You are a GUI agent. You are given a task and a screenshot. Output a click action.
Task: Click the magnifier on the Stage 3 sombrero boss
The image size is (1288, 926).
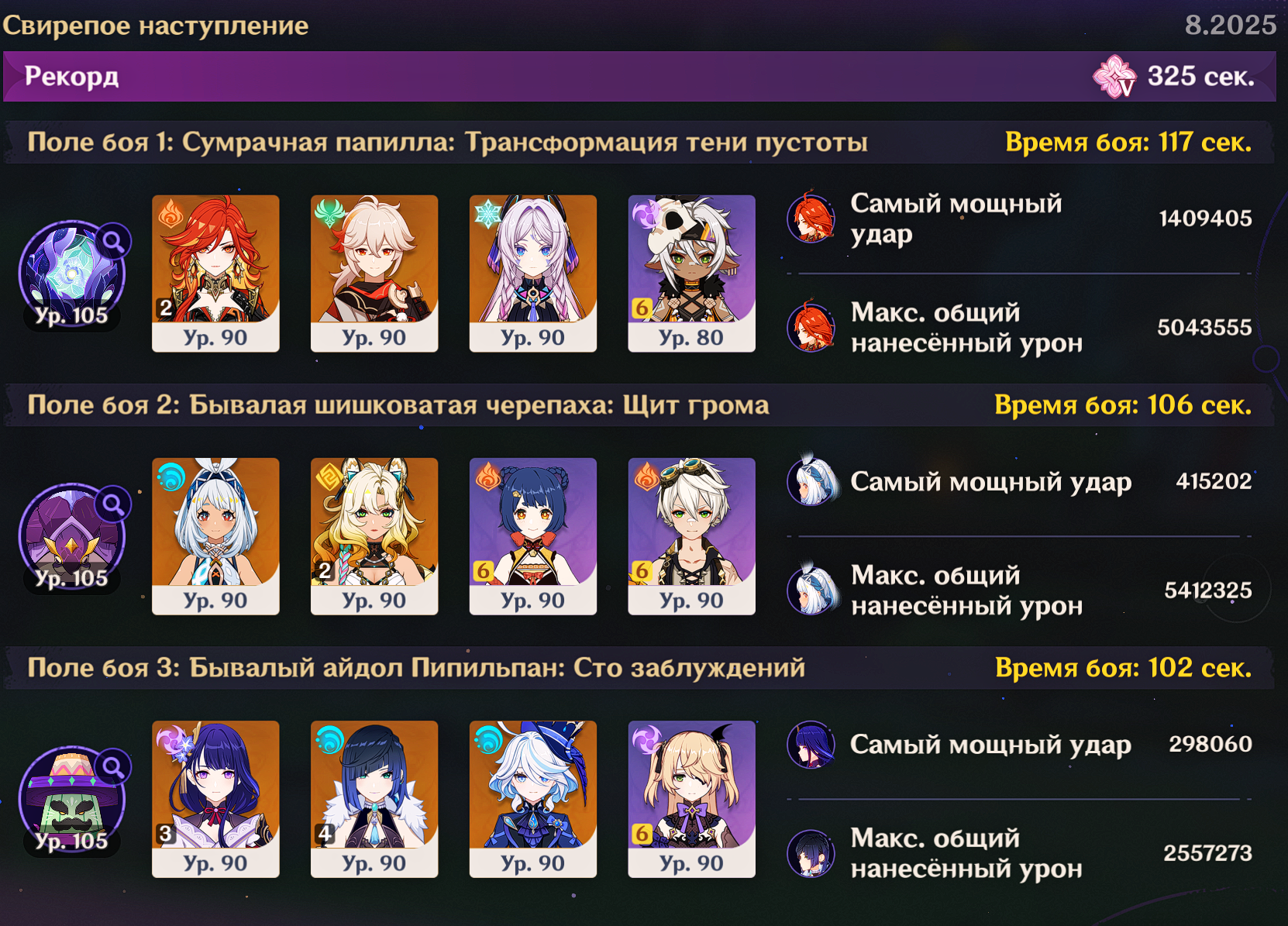[x=113, y=768]
